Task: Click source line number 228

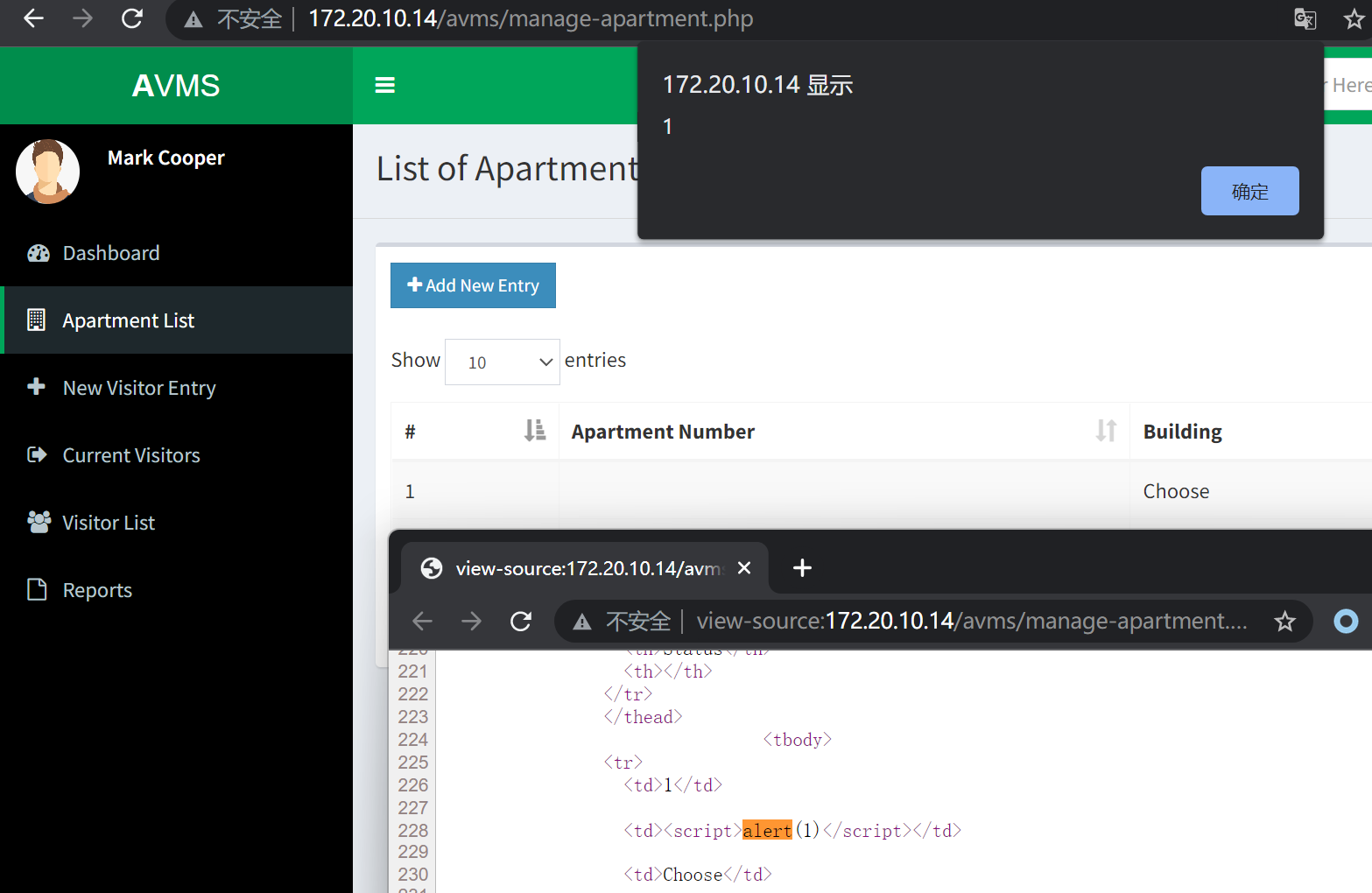Action: [412, 830]
